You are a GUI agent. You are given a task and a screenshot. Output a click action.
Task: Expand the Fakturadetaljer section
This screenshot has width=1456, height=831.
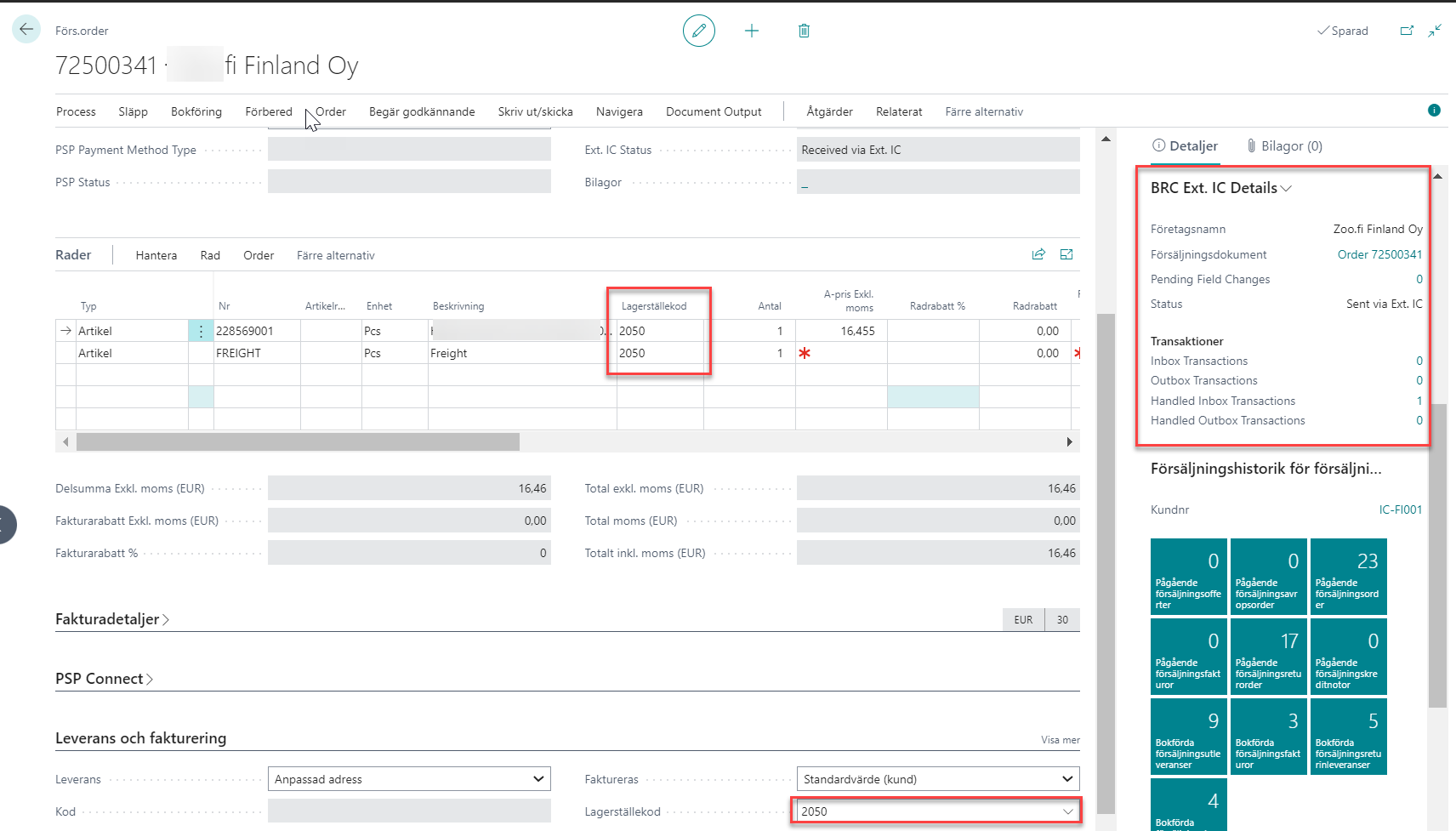(112, 619)
